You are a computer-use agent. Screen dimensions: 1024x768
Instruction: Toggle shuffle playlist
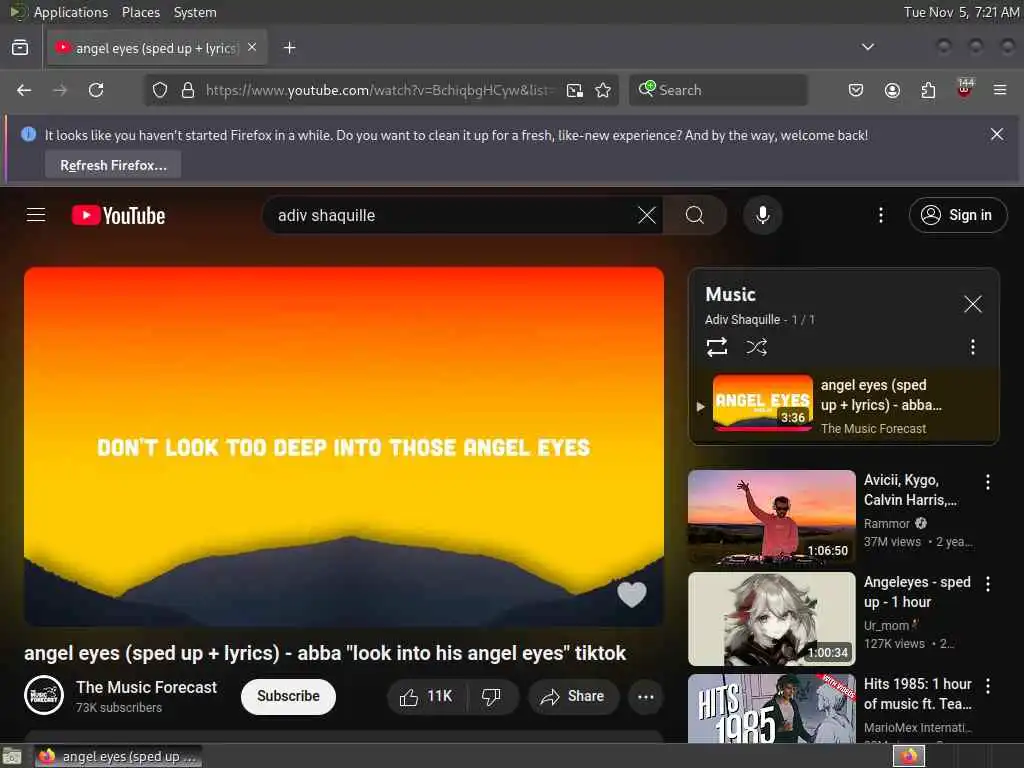tap(756, 347)
